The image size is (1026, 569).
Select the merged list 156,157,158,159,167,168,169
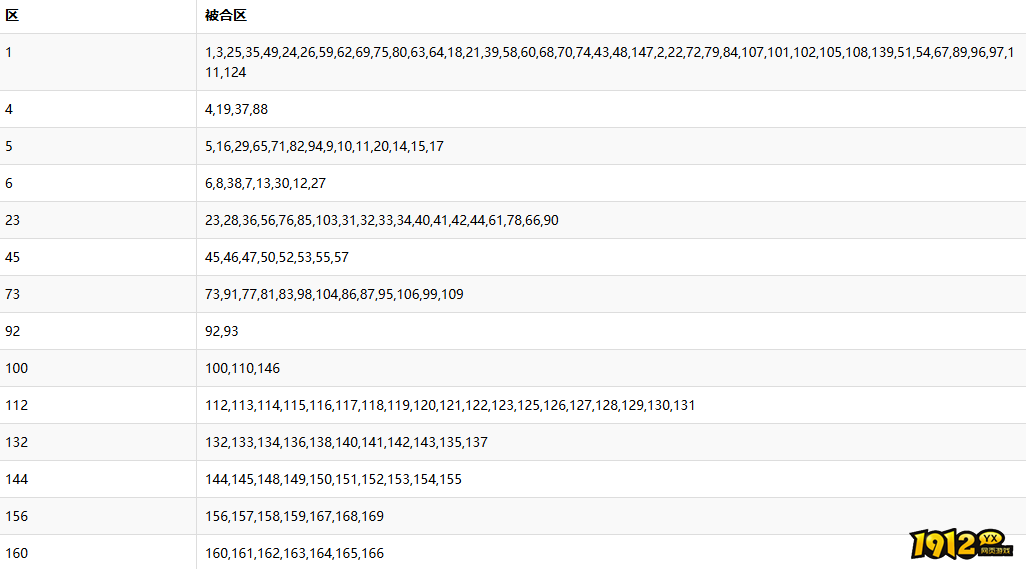coord(294,517)
